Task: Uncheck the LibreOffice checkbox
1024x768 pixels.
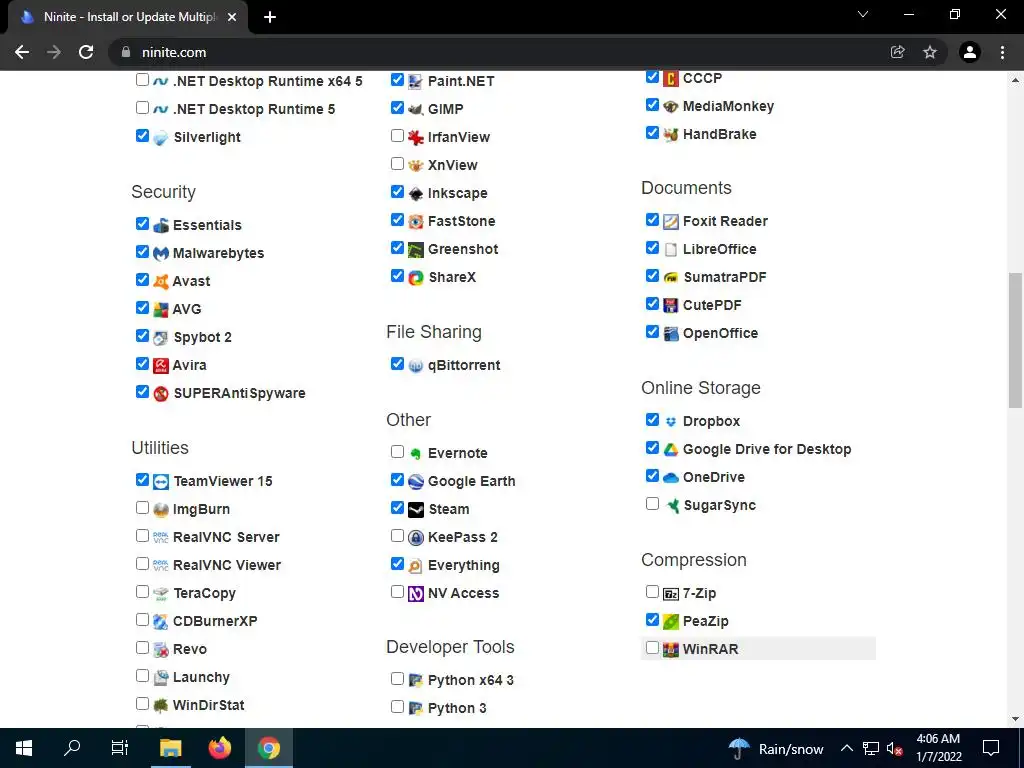Action: [652, 248]
